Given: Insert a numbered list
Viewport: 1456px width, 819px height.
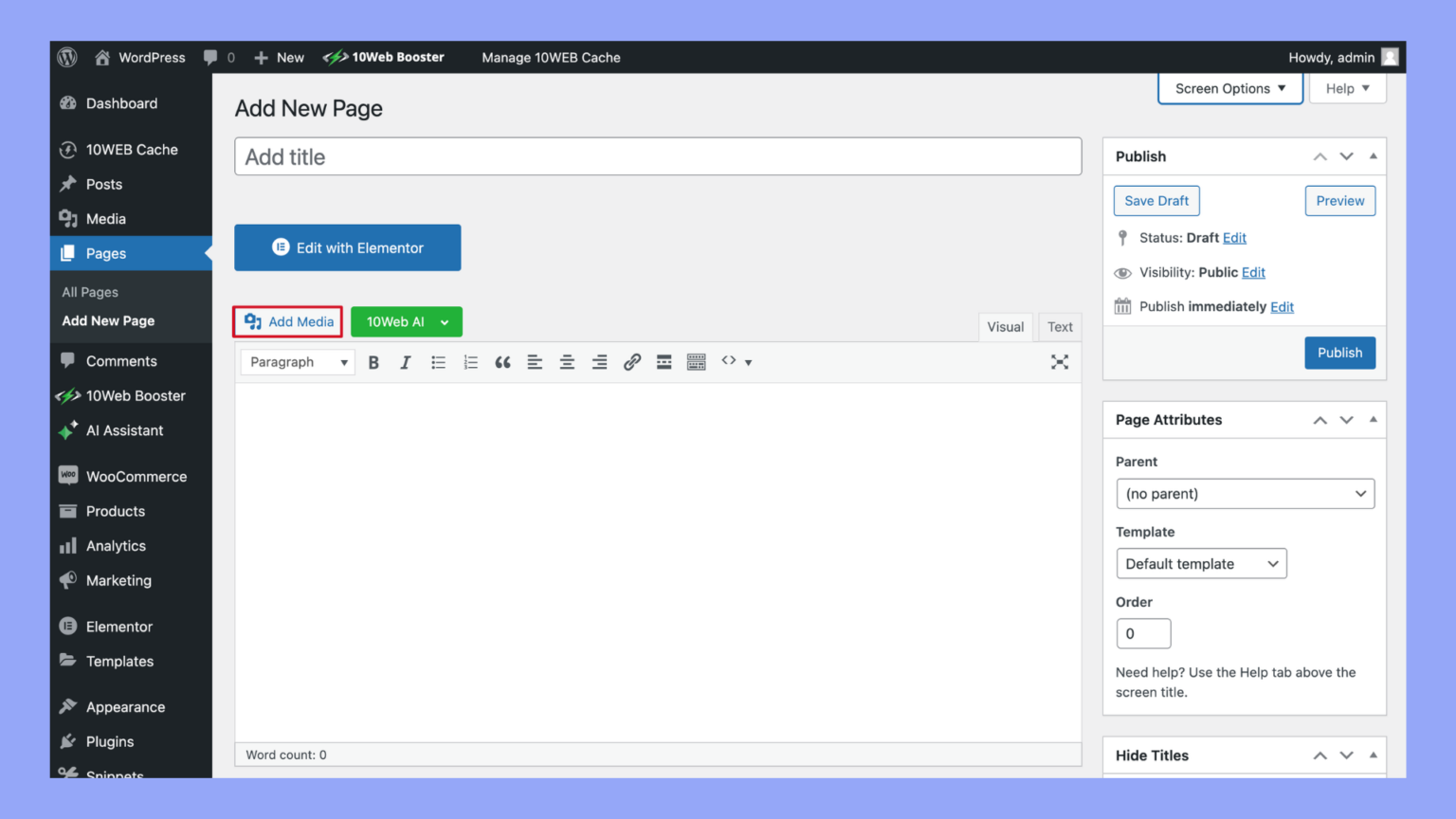Looking at the screenshot, I should point(470,361).
